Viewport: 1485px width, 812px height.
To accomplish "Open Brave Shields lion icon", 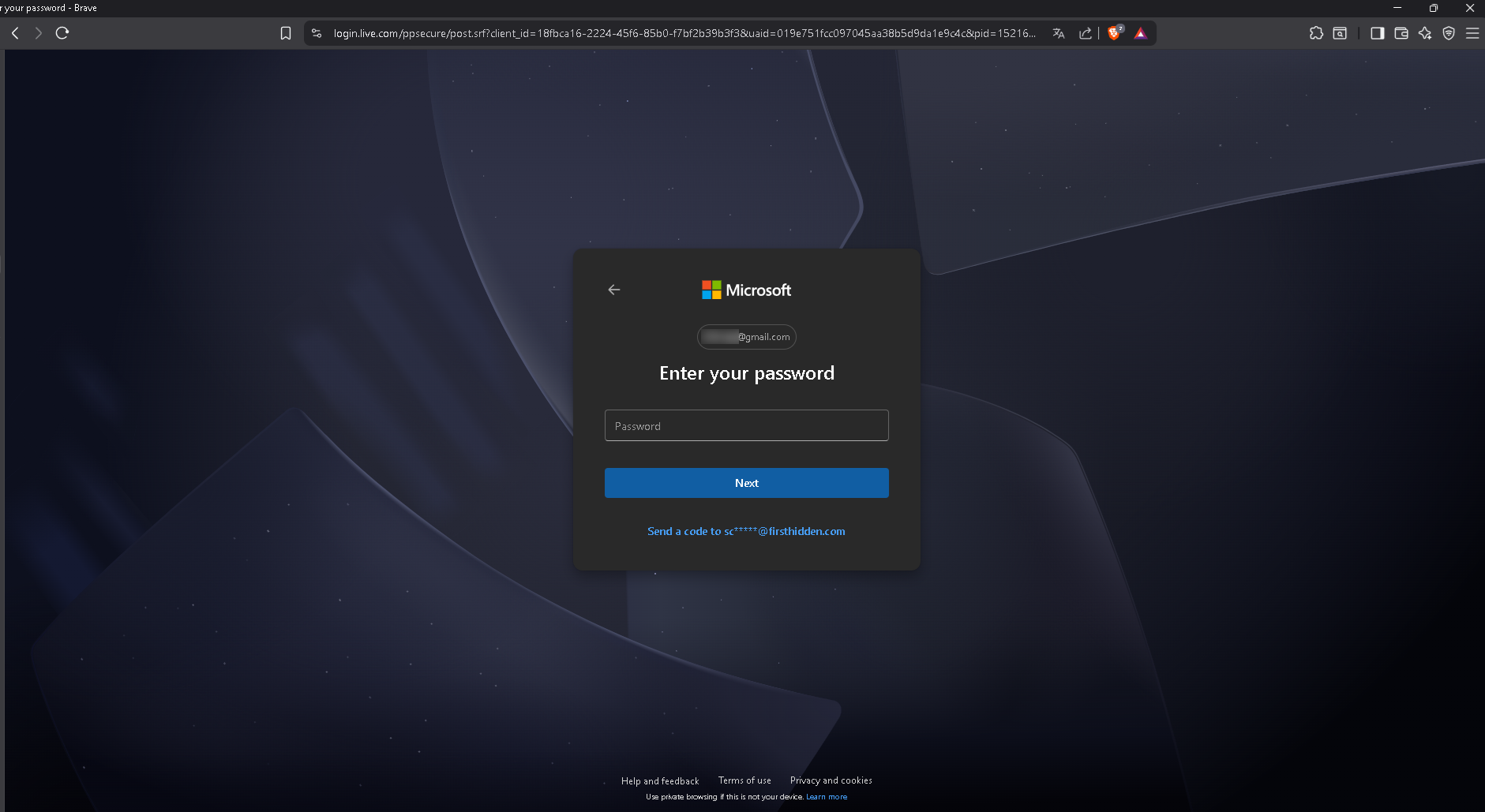I will [x=1115, y=33].
